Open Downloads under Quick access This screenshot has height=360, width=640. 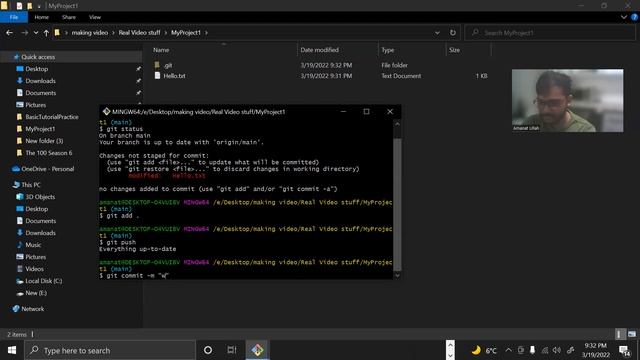tap(40, 81)
